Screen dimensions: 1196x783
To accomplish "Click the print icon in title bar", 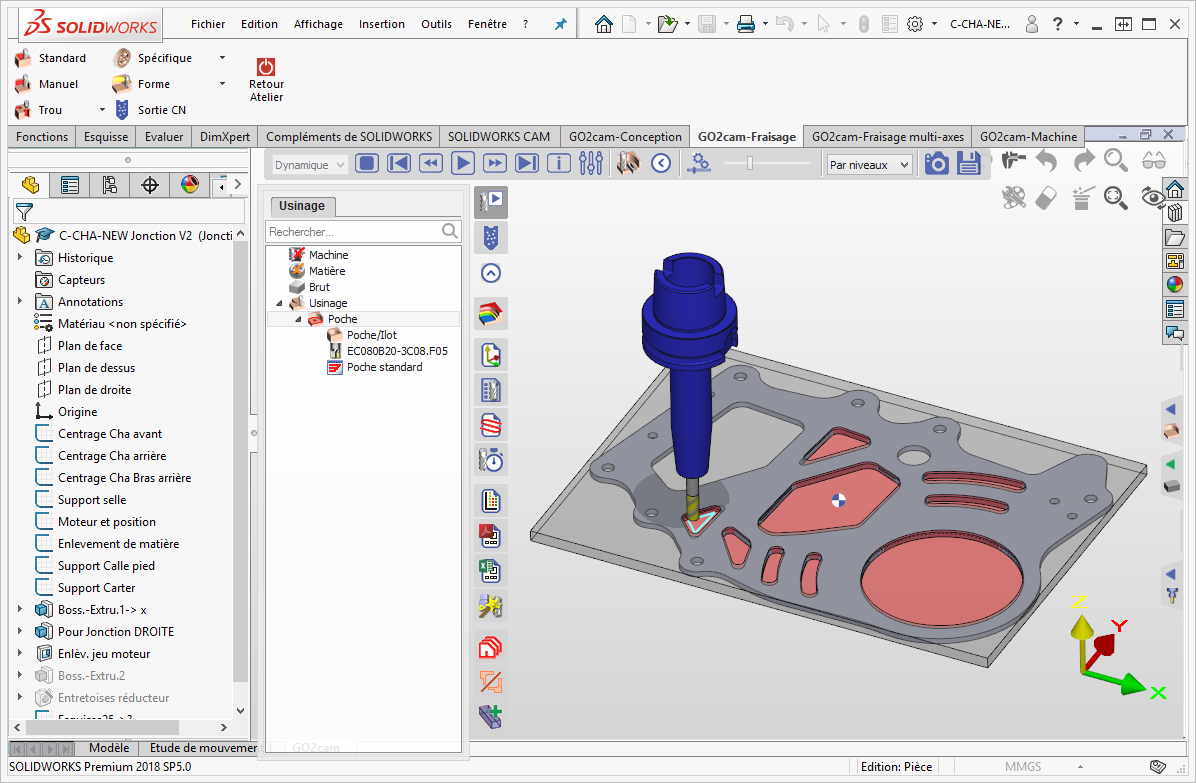I will point(746,24).
